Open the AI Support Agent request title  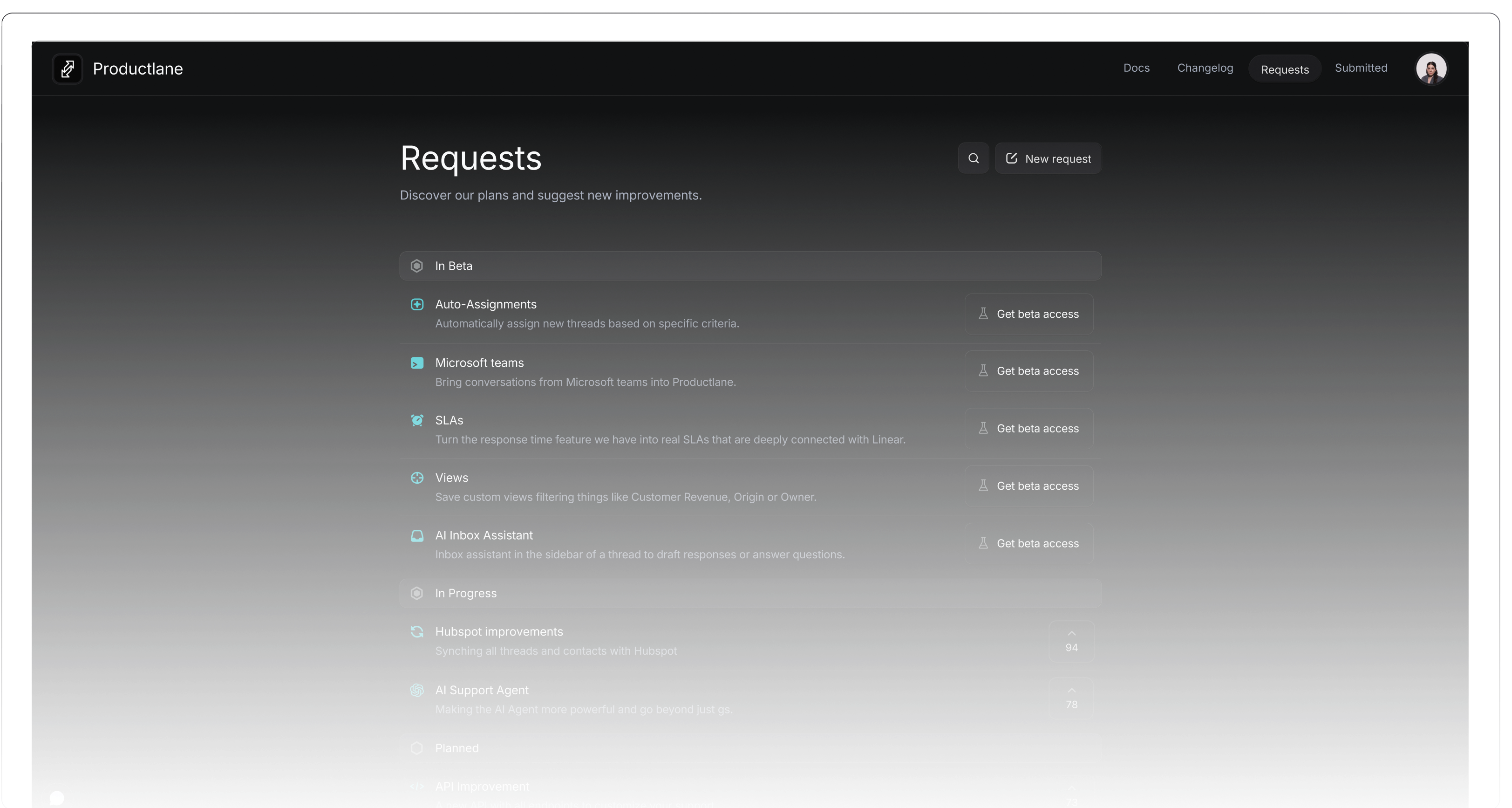tap(482, 691)
